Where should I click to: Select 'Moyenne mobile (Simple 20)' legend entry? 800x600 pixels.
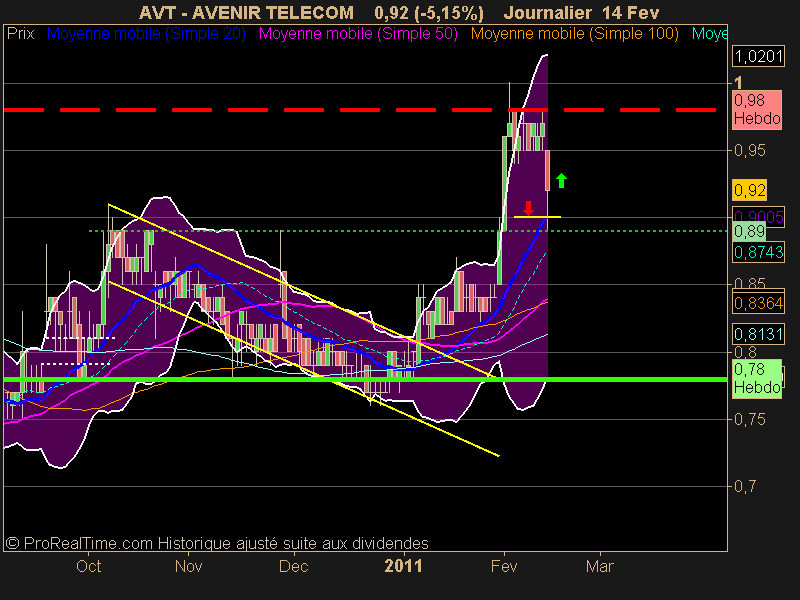click(x=146, y=34)
